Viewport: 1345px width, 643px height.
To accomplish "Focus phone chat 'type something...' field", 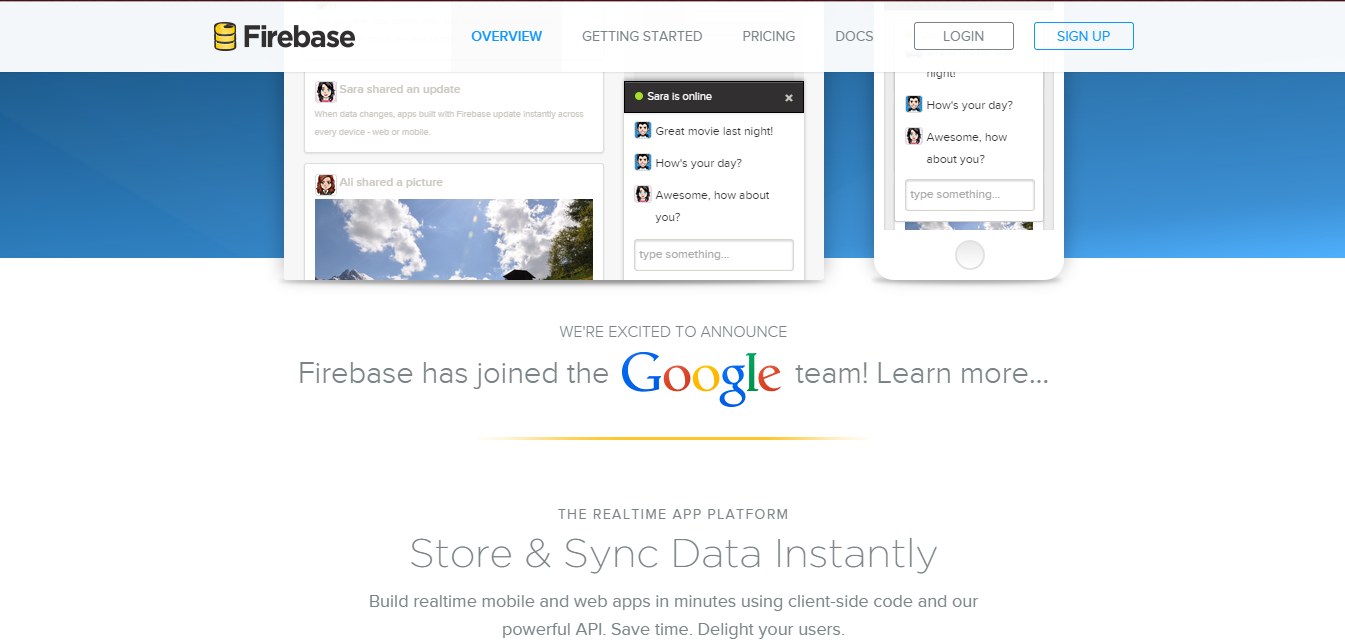I will [970, 195].
